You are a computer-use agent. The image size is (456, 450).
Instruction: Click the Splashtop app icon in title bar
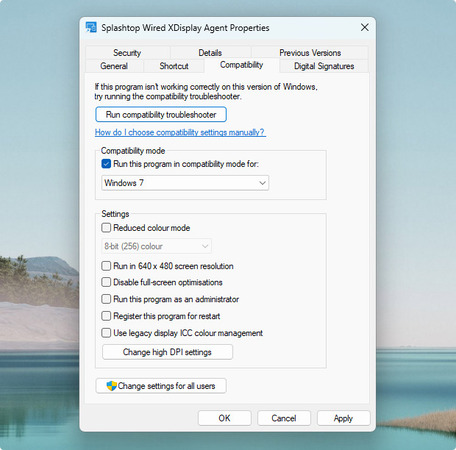[91, 27]
